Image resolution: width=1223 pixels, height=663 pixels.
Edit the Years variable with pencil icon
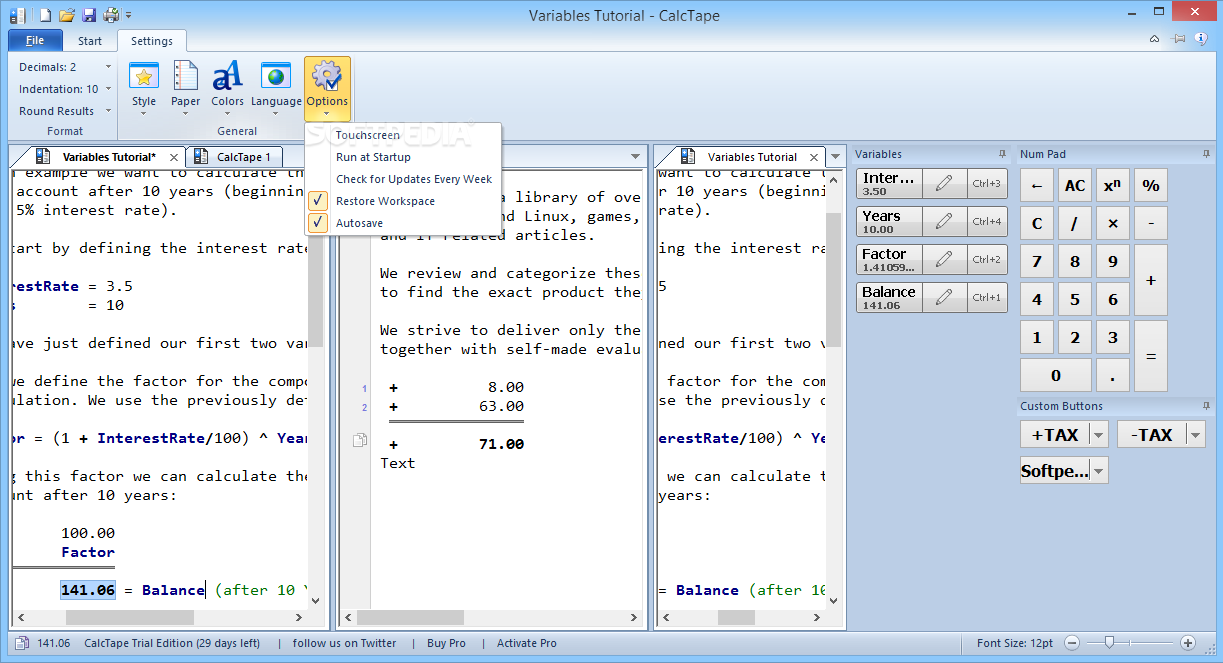pos(944,221)
